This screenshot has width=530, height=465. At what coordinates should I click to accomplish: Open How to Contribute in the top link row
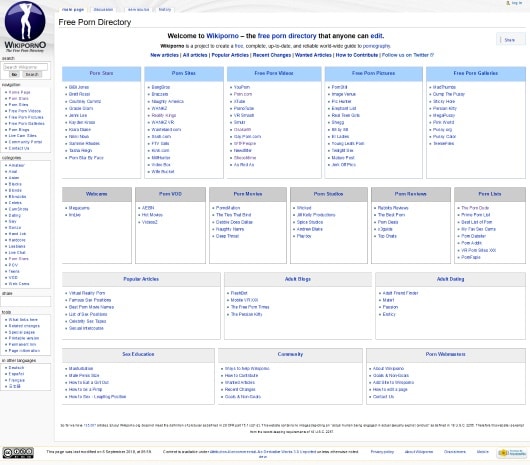point(357,55)
